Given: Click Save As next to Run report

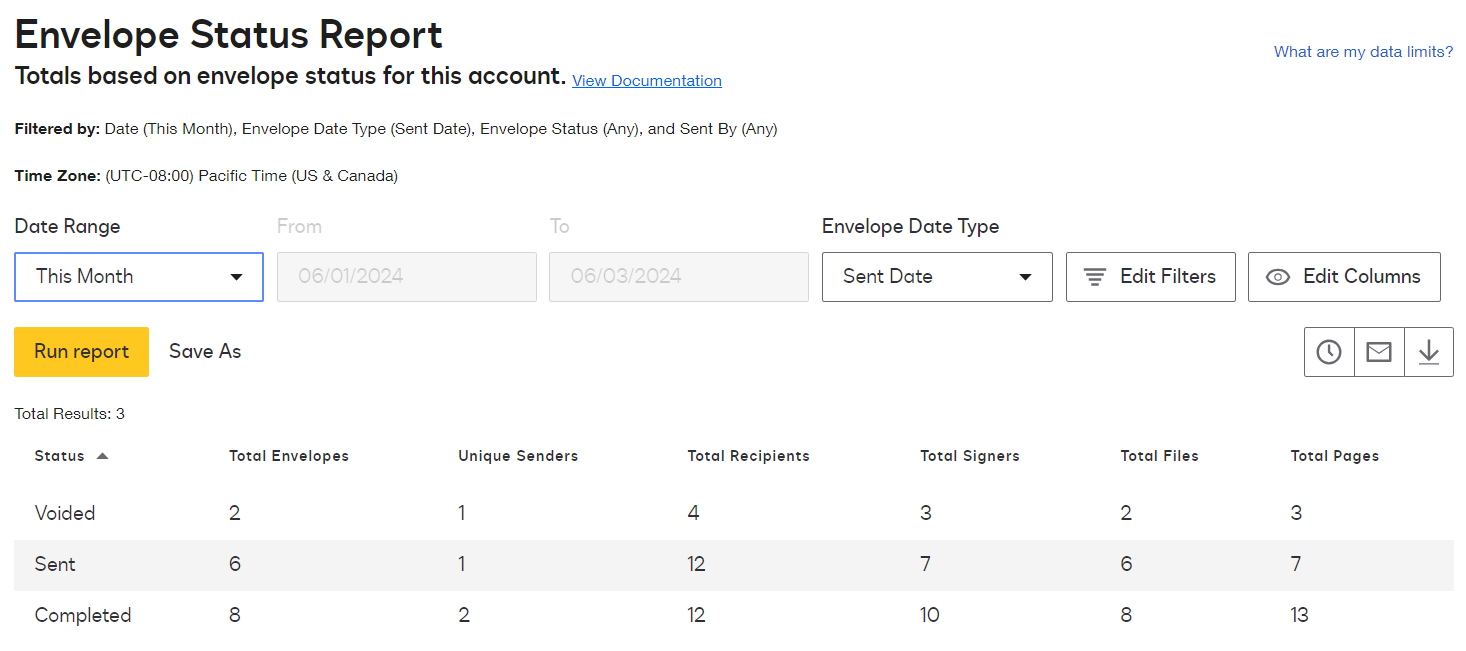Looking at the screenshot, I should 205,352.
